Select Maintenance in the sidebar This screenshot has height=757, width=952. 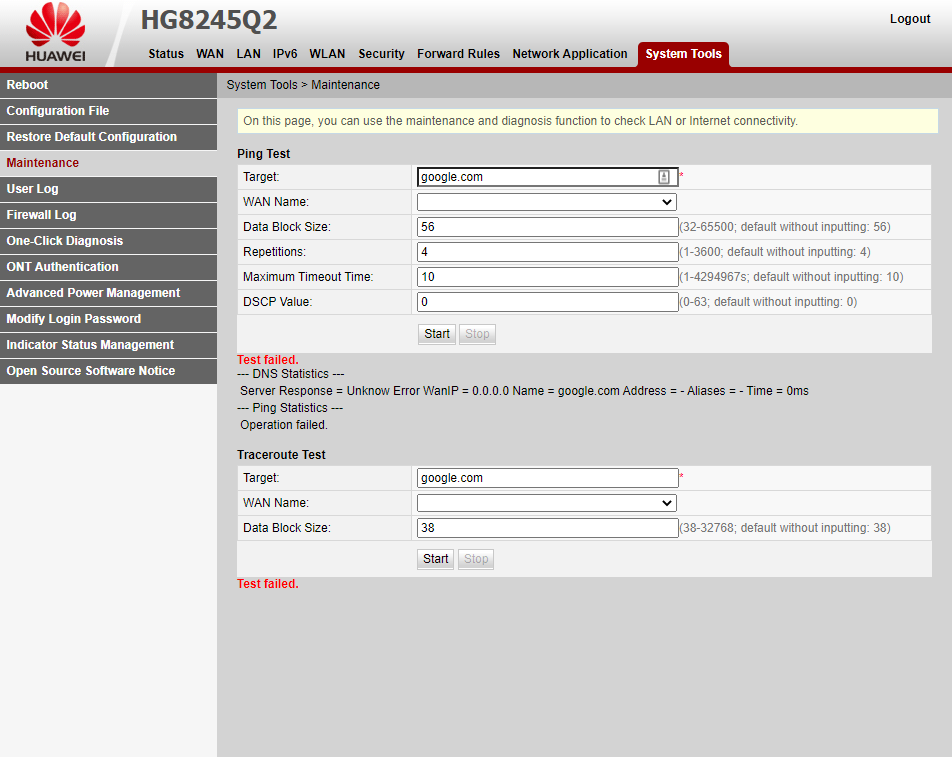(108, 163)
